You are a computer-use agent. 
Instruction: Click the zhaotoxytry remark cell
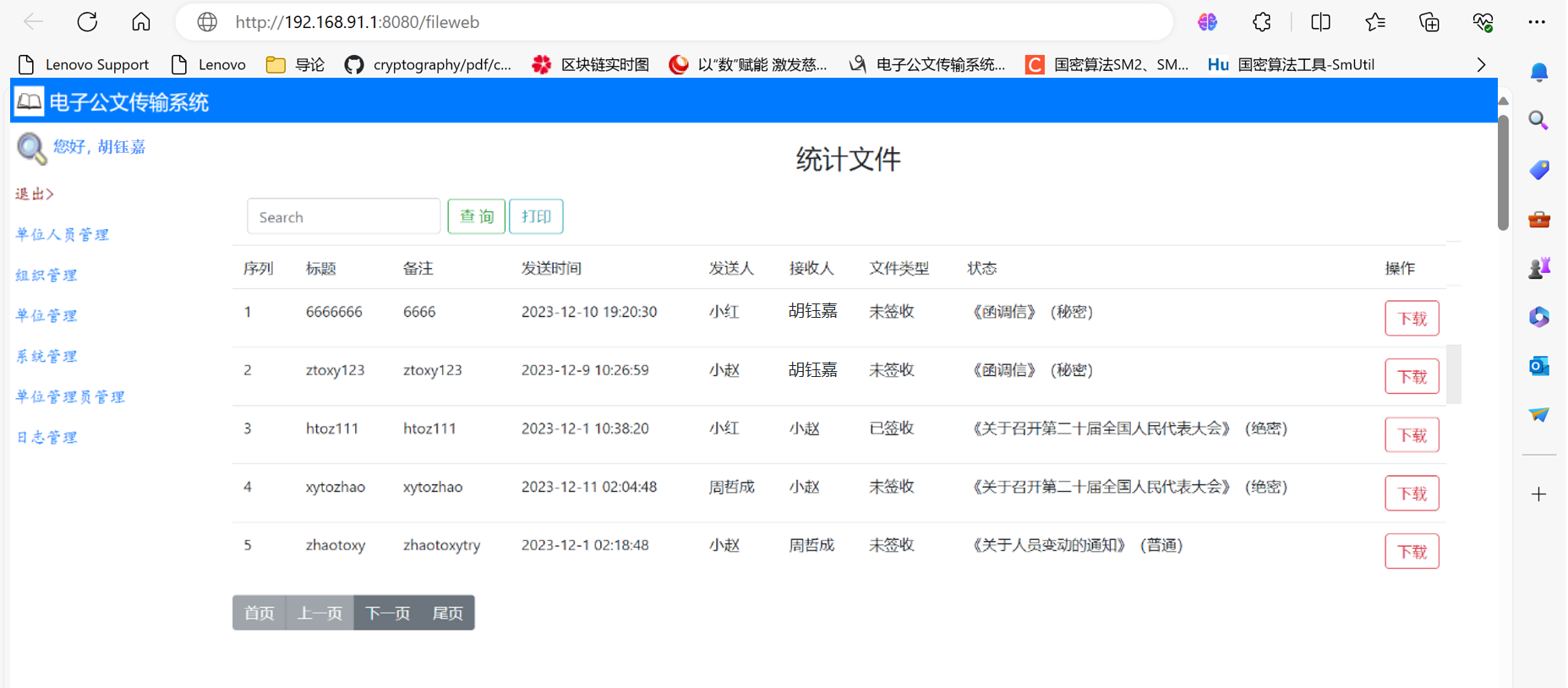[x=442, y=545]
